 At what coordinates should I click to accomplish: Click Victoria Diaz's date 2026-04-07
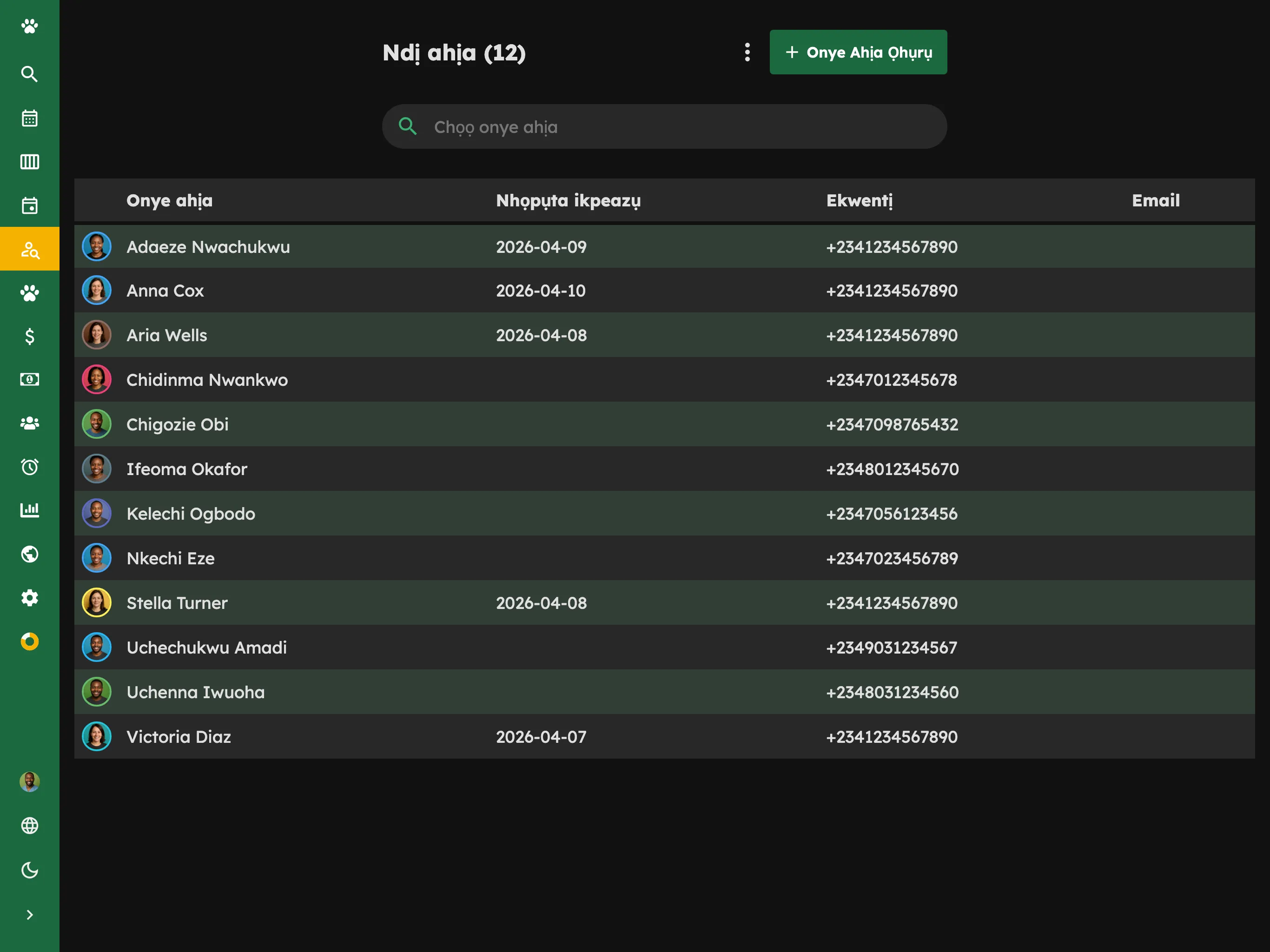(542, 737)
